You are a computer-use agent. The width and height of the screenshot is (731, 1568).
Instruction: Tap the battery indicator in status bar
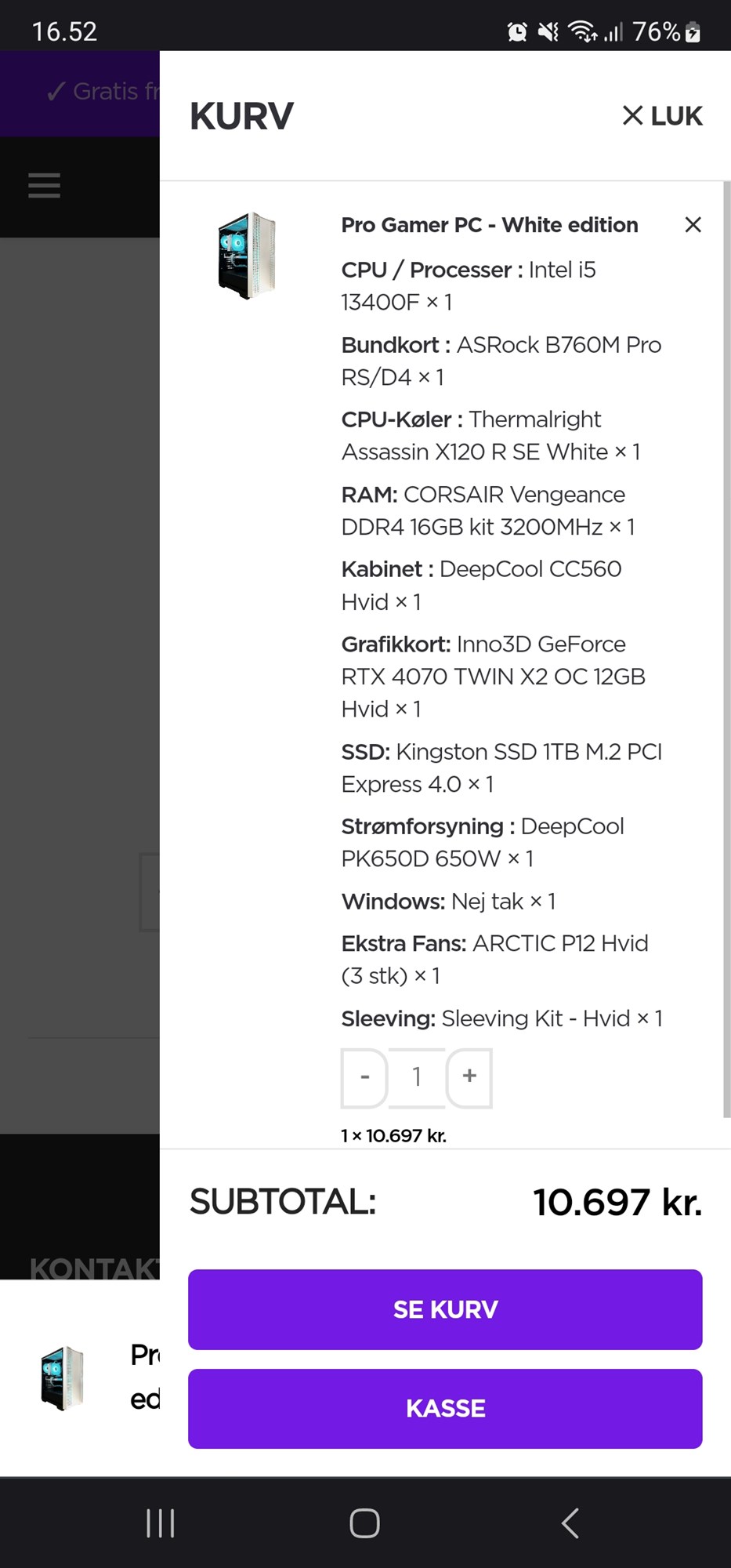tap(693, 32)
